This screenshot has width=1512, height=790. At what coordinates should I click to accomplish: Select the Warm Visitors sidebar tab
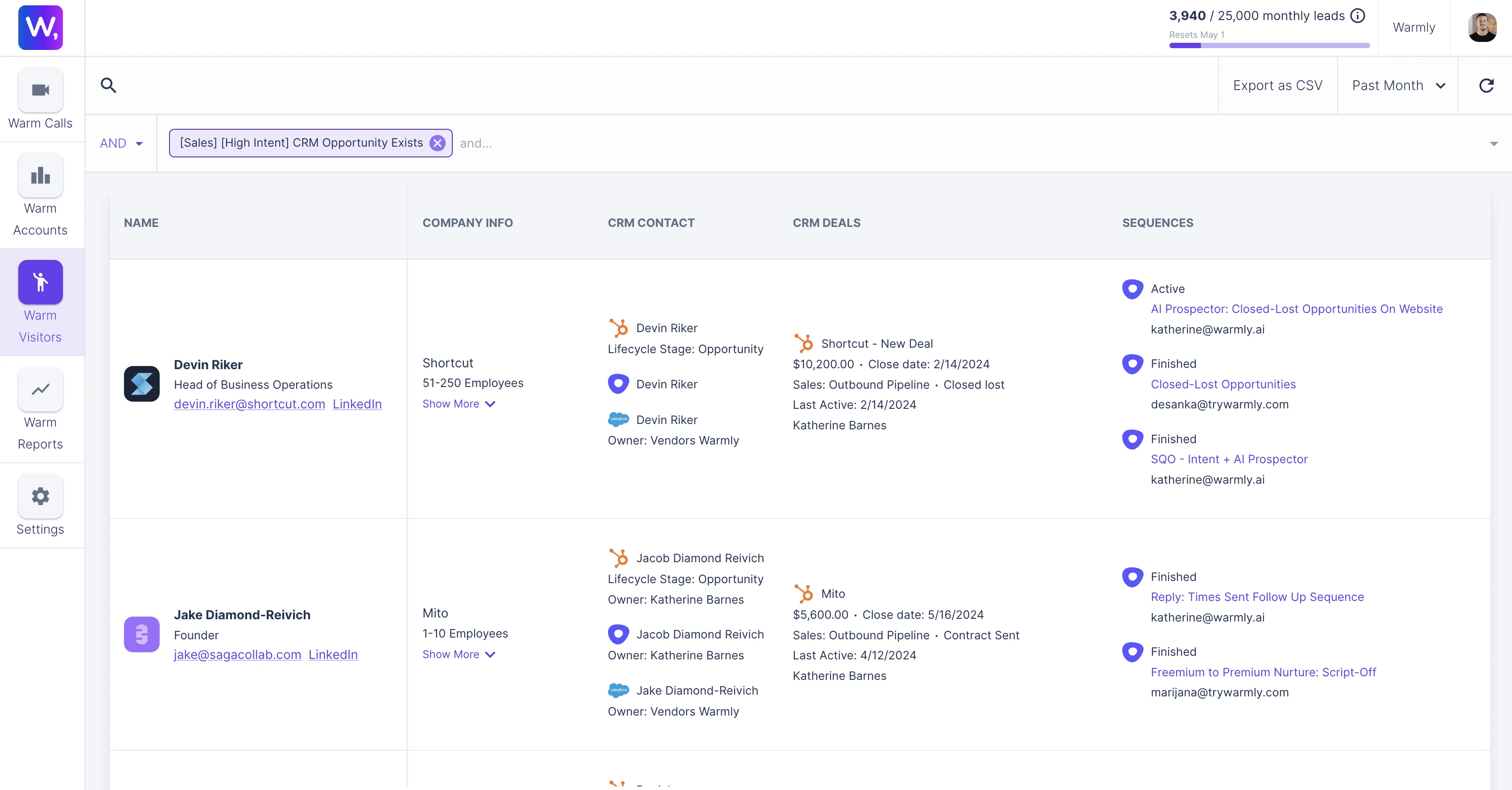click(41, 303)
